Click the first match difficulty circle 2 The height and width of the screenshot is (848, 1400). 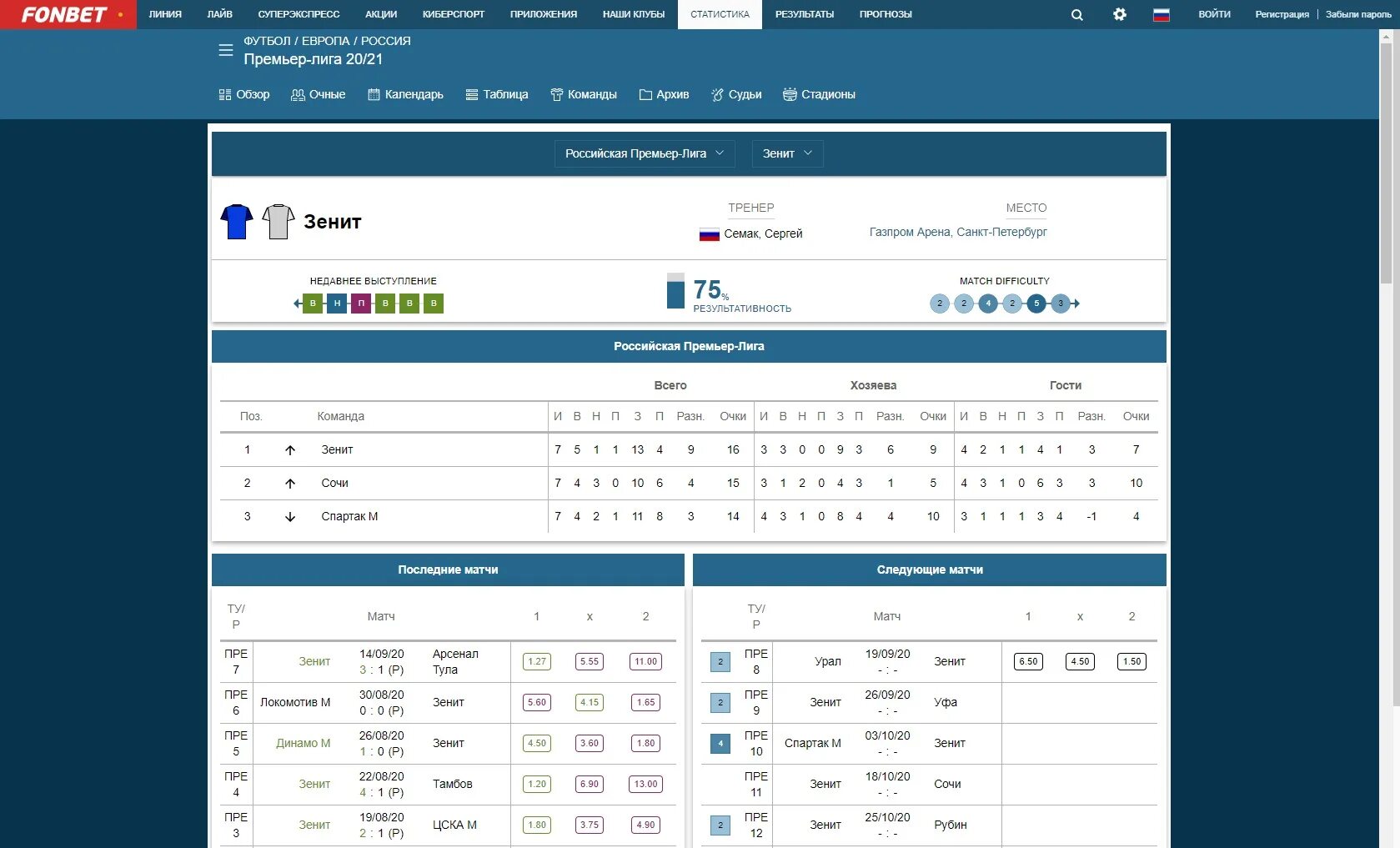pyautogui.click(x=940, y=304)
